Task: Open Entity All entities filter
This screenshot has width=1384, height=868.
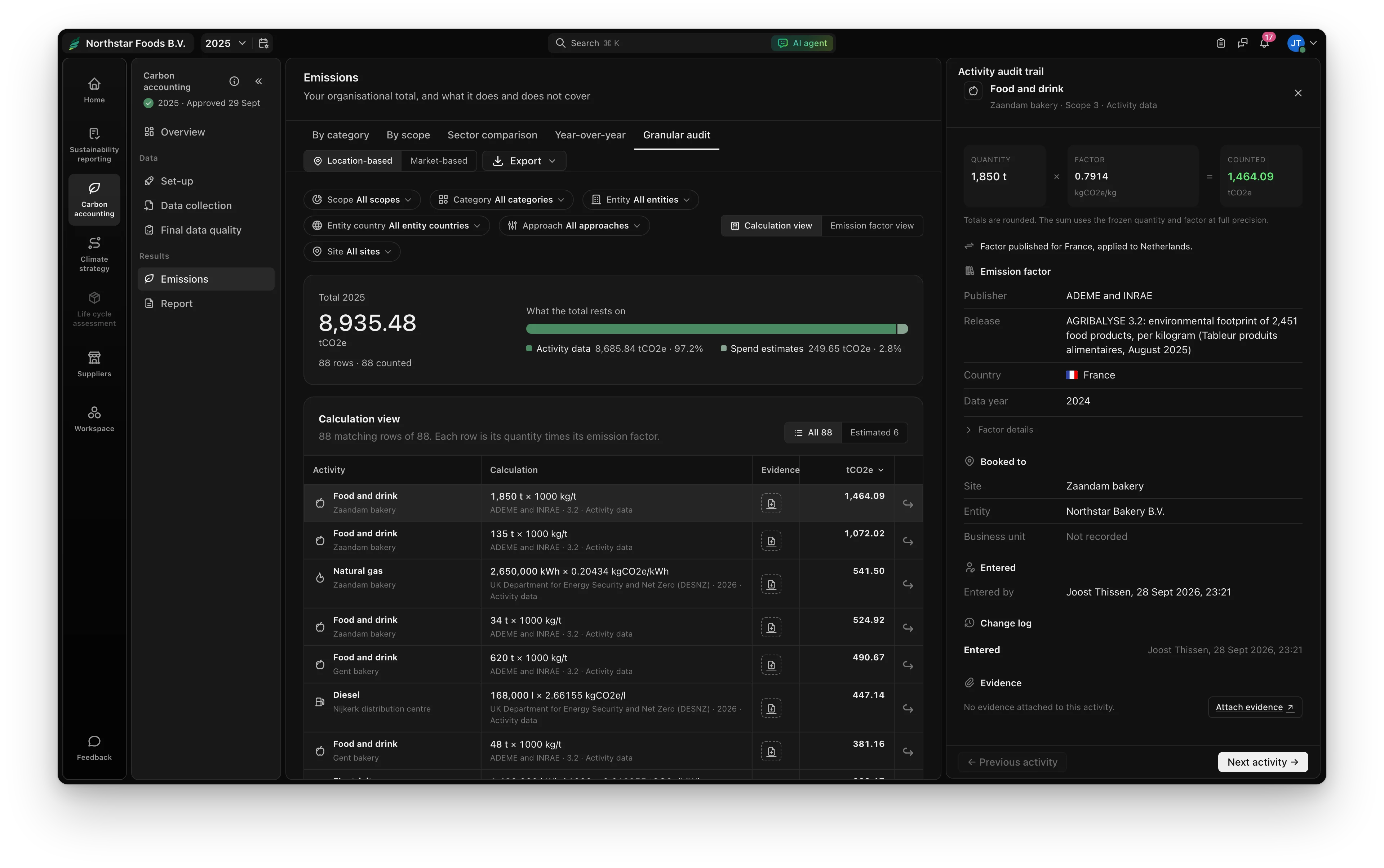Action: (x=640, y=199)
